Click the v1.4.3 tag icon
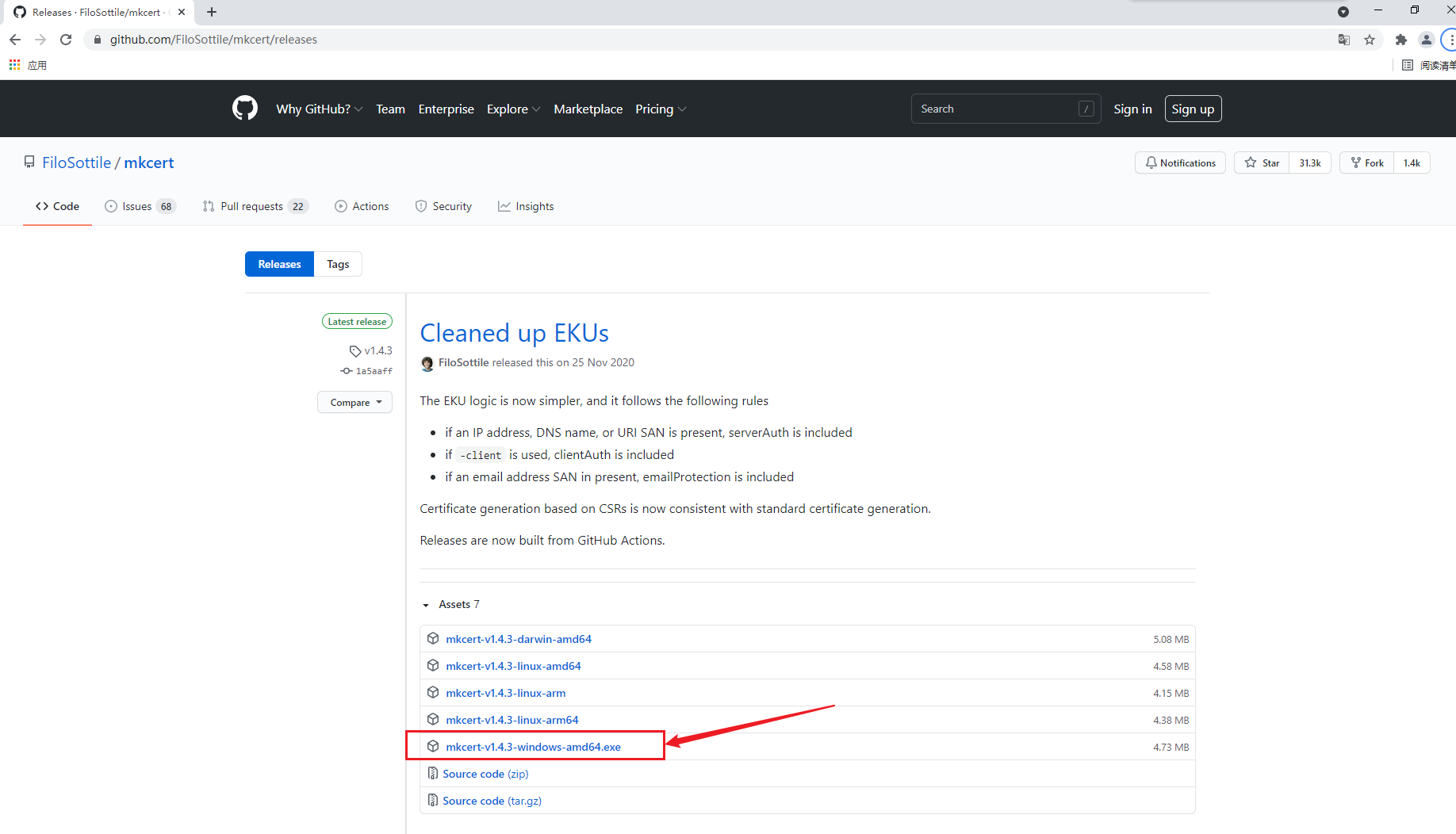 [x=355, y=351]
